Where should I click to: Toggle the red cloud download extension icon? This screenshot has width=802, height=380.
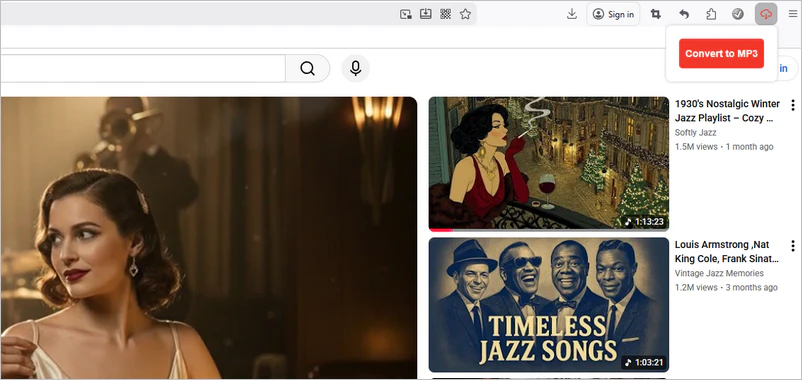point(766,14)
